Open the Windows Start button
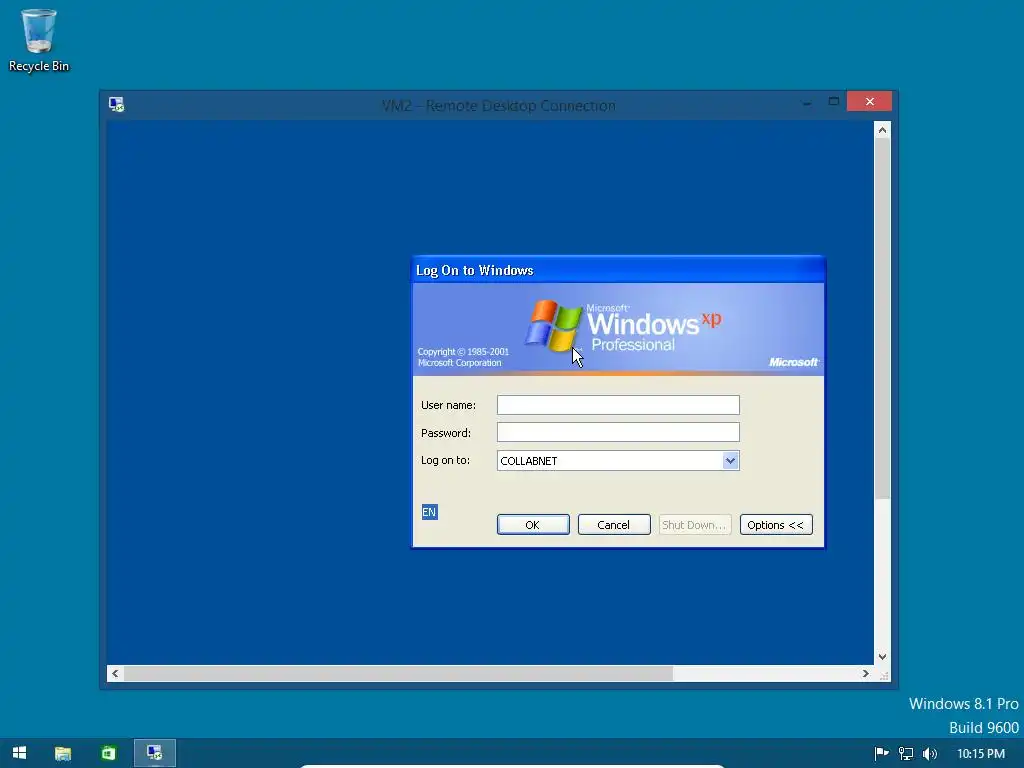 [x=20, y=753]
